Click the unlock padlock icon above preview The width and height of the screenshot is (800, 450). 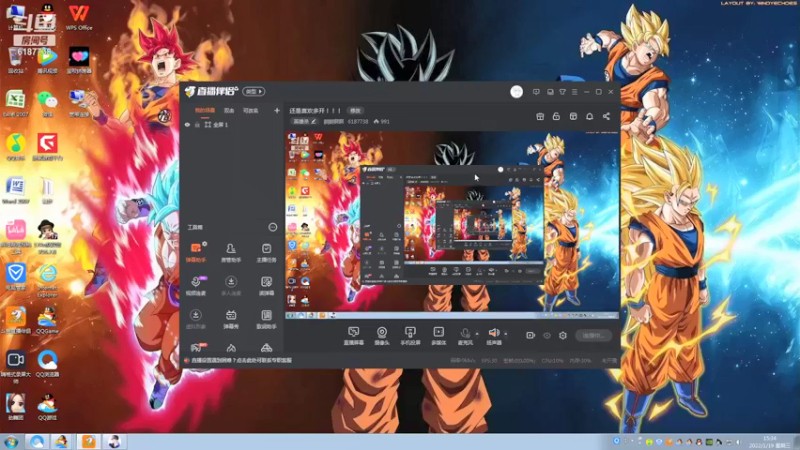click(556, 116)
